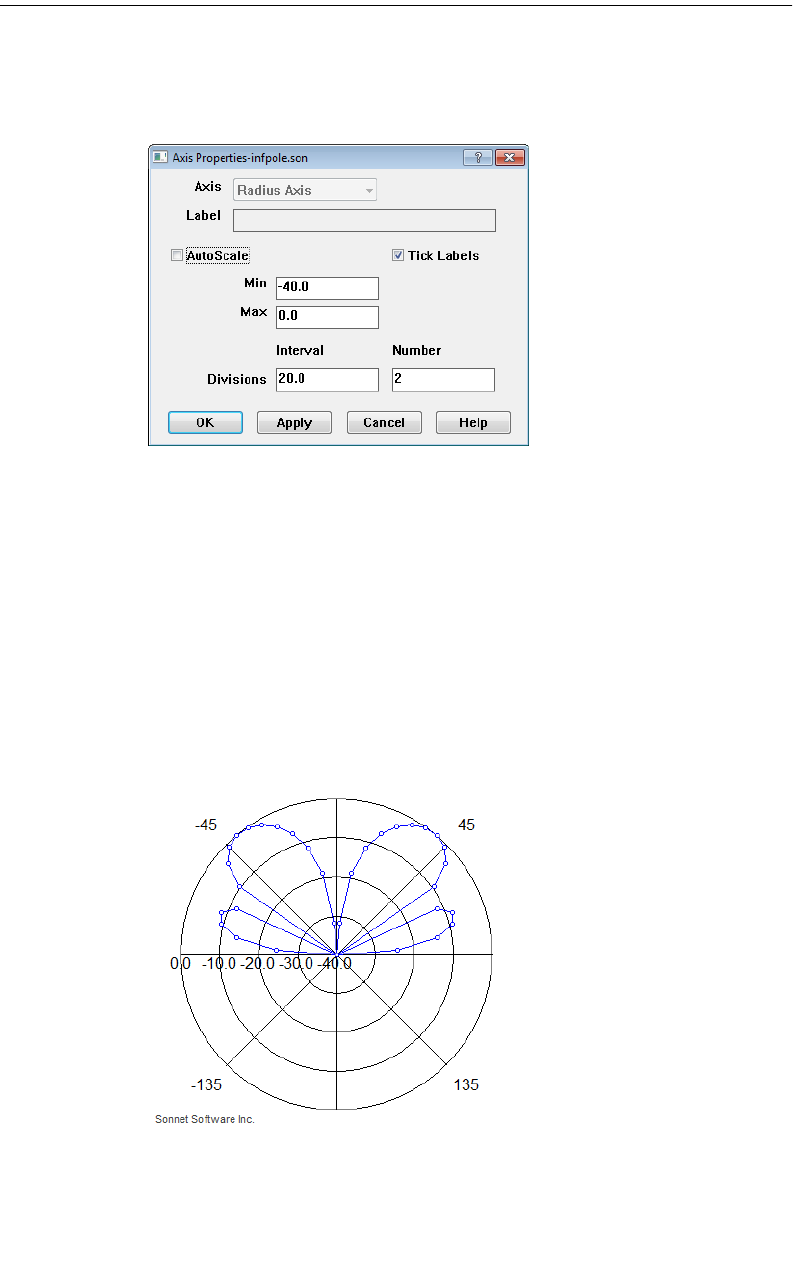The image size is (793, 1269).
Task: Uncheck the Tick Labels checkbox
Action: 398,256
